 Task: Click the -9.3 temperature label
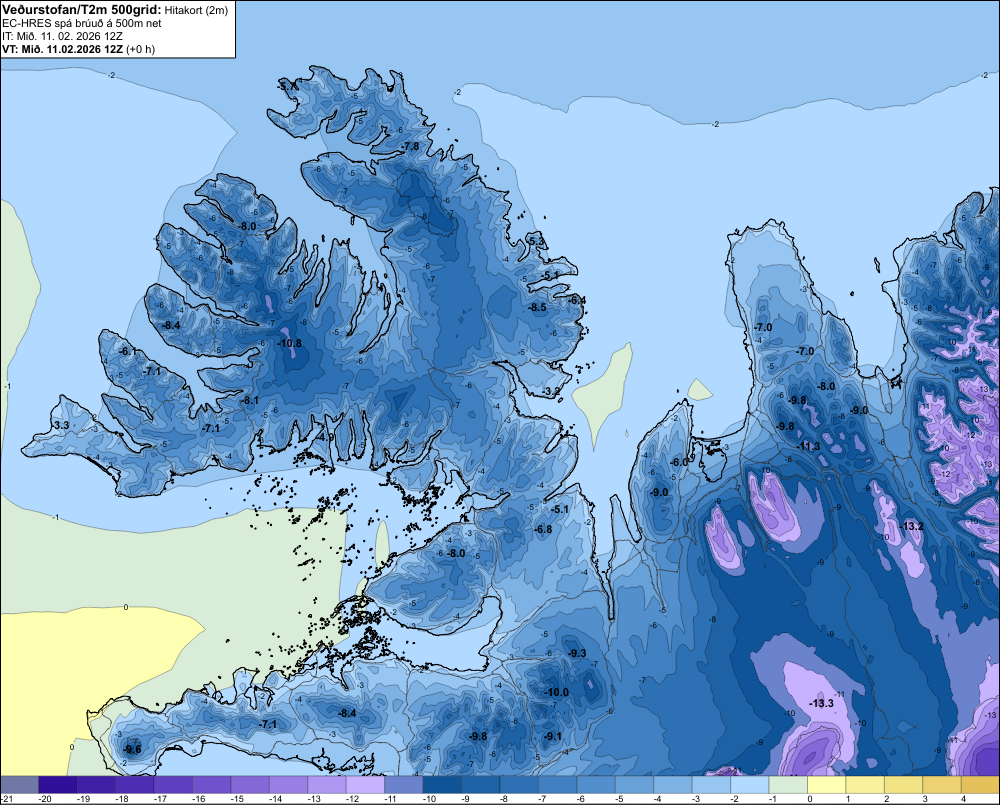pos(577,653)
